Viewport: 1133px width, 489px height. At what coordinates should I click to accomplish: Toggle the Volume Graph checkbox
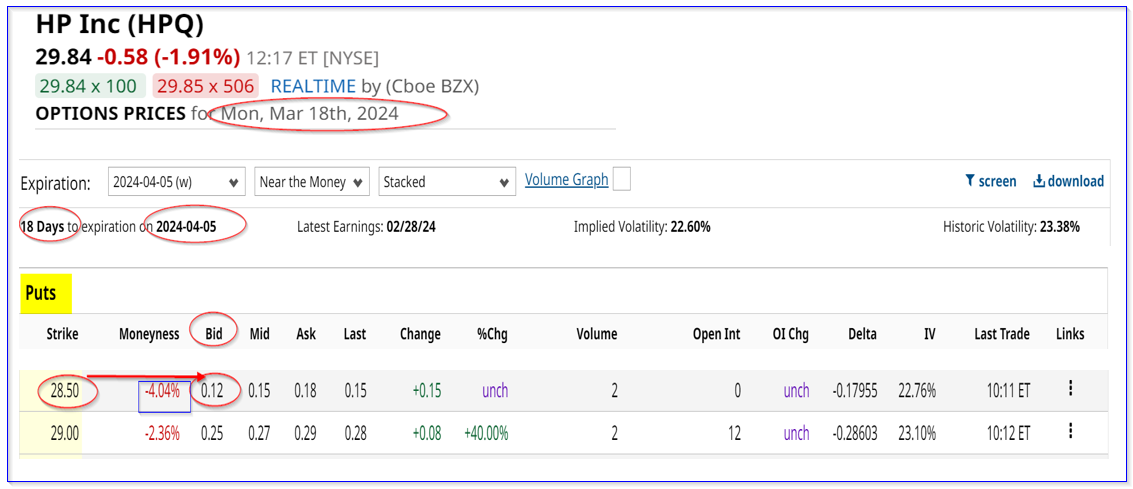tap(621, 180)
